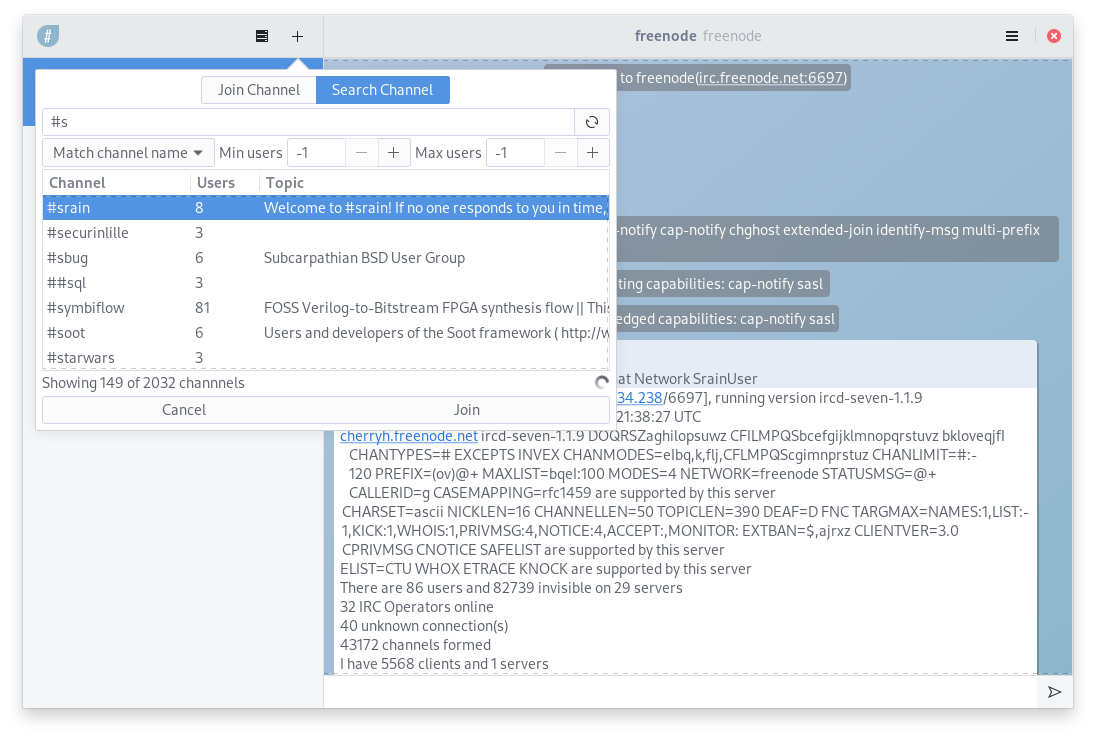The height and width of the screenshot is (739, 1096).
Task: Decrease Max users with minus button
Action: click(x=560, y=153)
